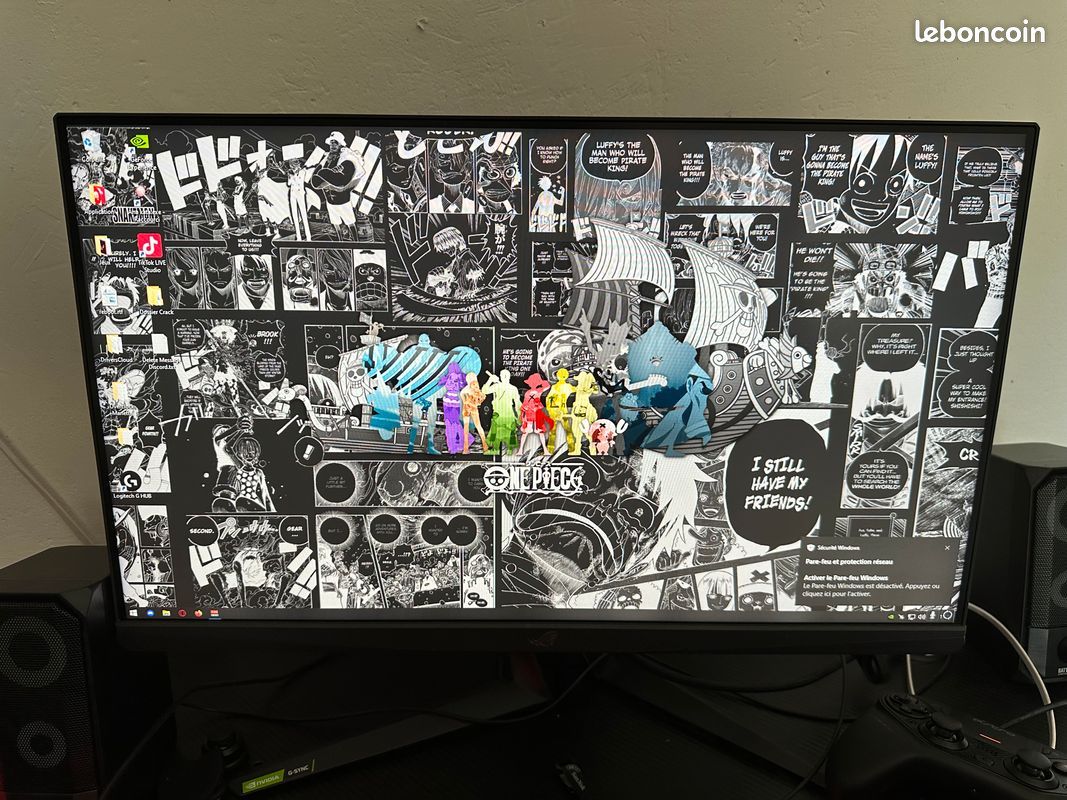
Task: Dismiss the Sécurité Windows notification
Action: point(947,547)
